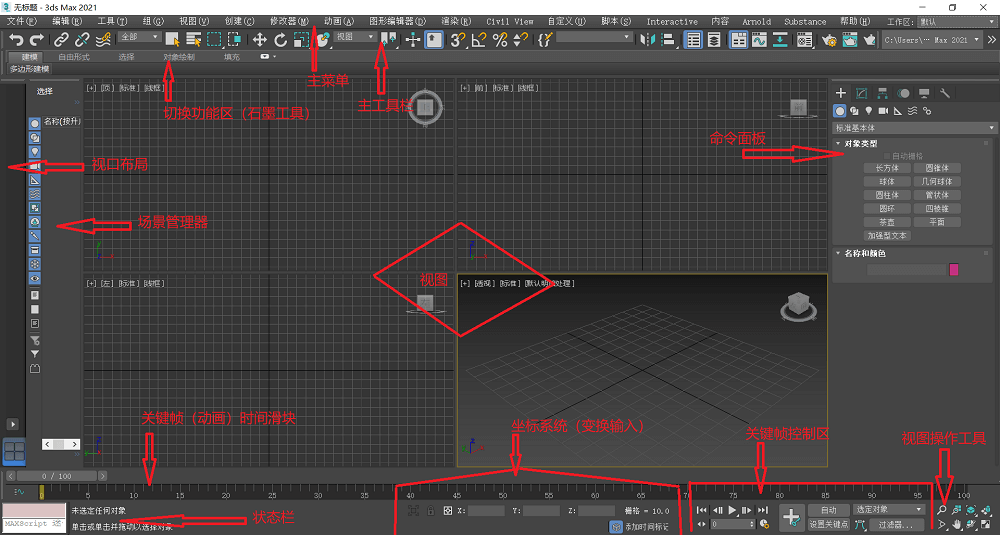Activate the Select and Rotate tool
The width and height of the screenshot is (1000, 535).
pos(281,40)
